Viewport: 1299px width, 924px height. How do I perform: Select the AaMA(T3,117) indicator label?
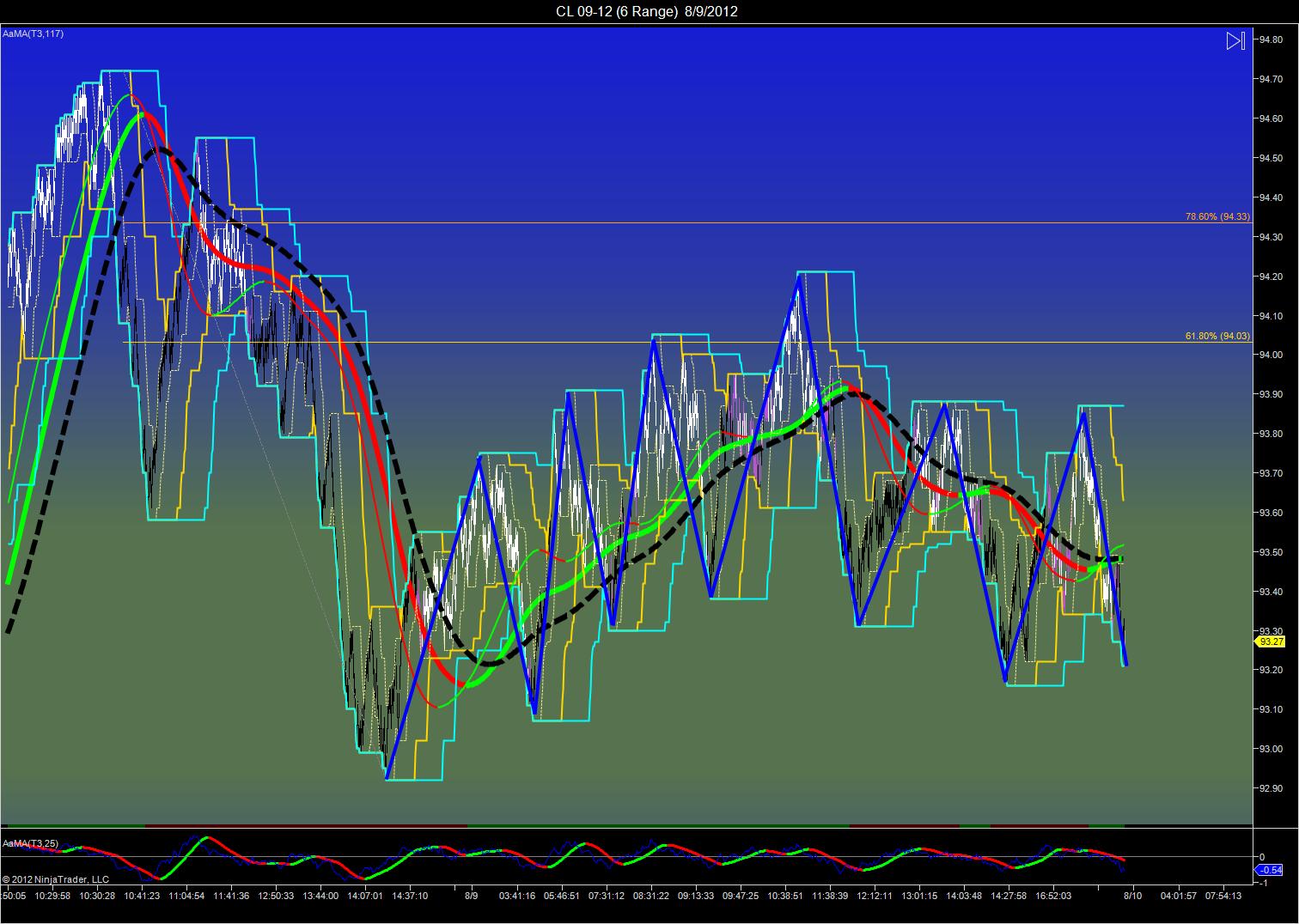[33, 33]
